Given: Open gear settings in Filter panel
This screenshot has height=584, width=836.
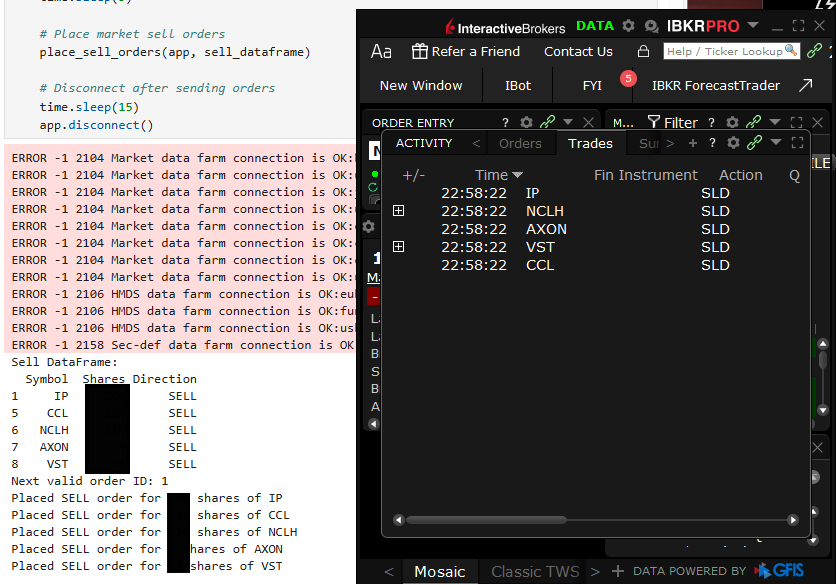Looking at the screenshot, I should pyautogui.click(x=733, y=123).
